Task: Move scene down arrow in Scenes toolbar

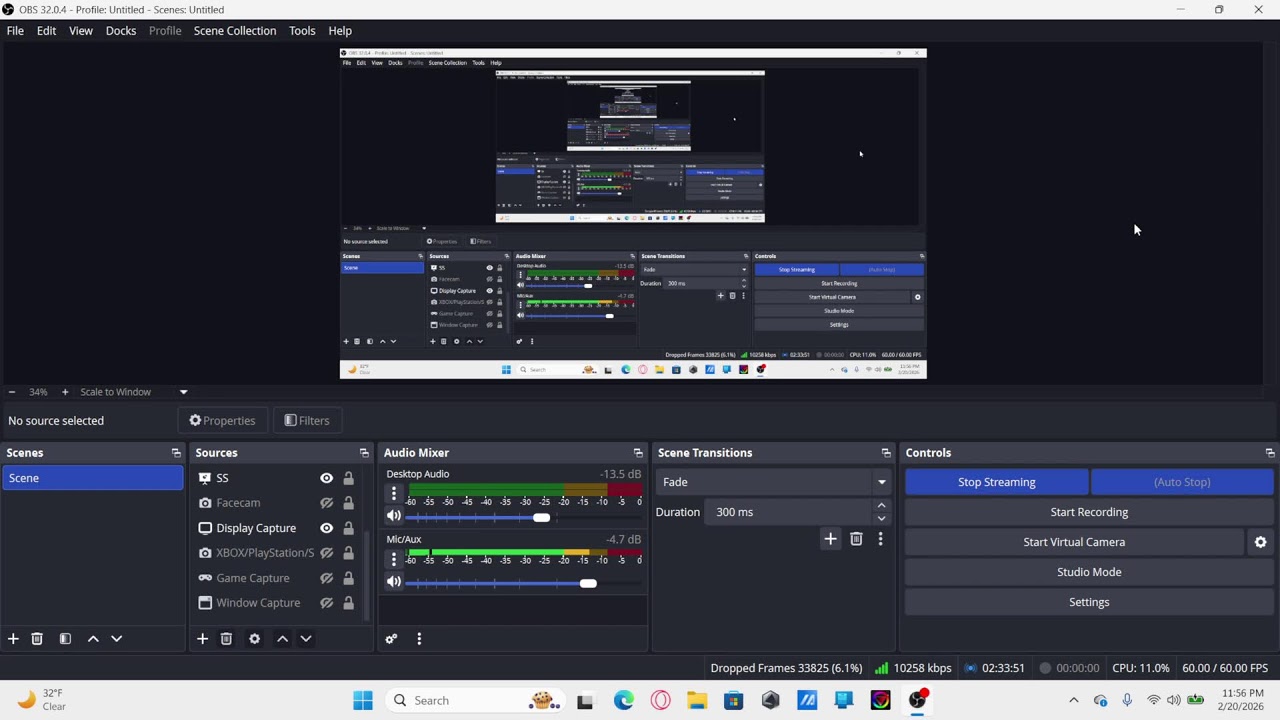Action: [116, 639]
